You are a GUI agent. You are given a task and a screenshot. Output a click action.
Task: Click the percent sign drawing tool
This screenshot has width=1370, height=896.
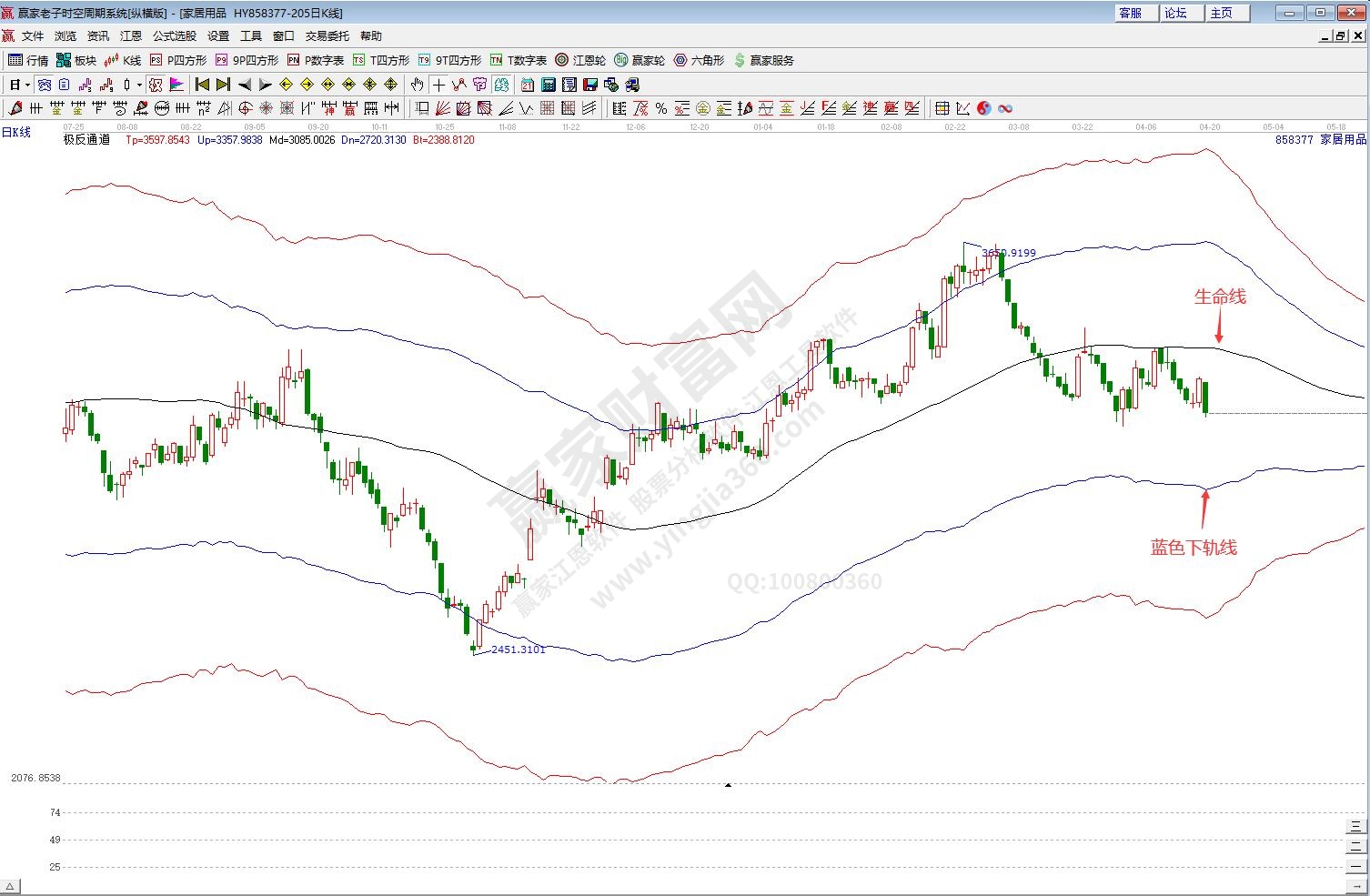(660, 108)
